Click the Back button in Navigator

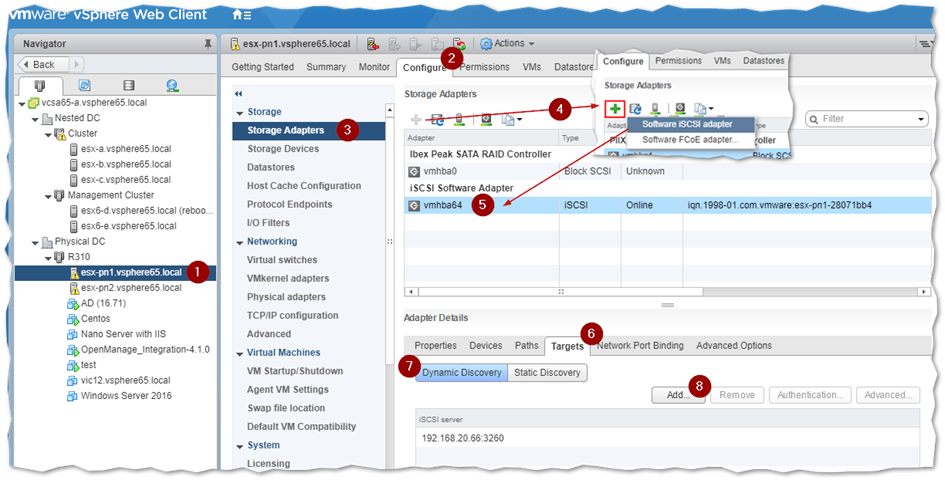[x=44, y=65]
